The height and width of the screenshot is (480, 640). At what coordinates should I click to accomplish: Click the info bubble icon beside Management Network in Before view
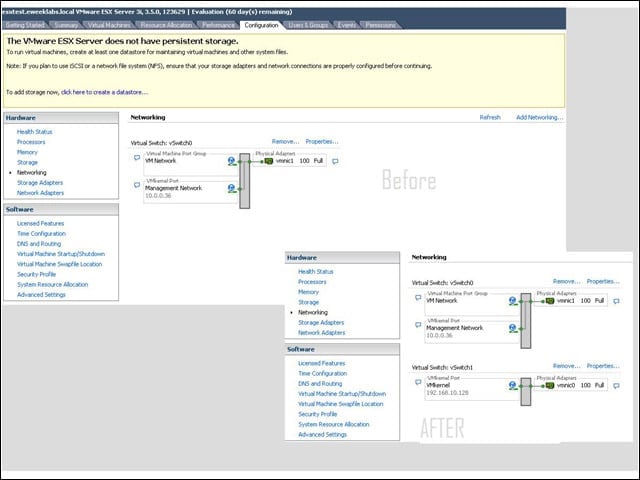point(137,185)
